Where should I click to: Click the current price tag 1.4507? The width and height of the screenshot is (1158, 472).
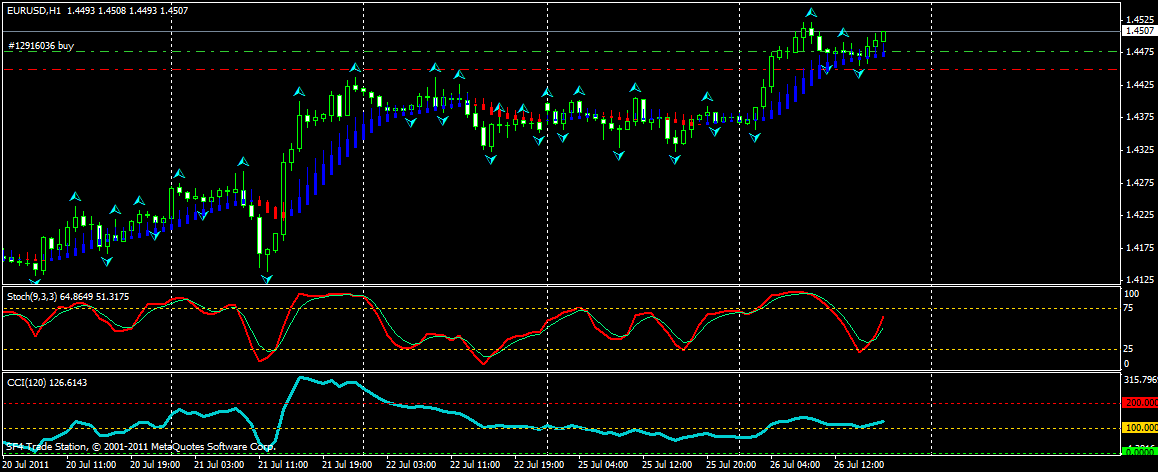(1138, 31)
